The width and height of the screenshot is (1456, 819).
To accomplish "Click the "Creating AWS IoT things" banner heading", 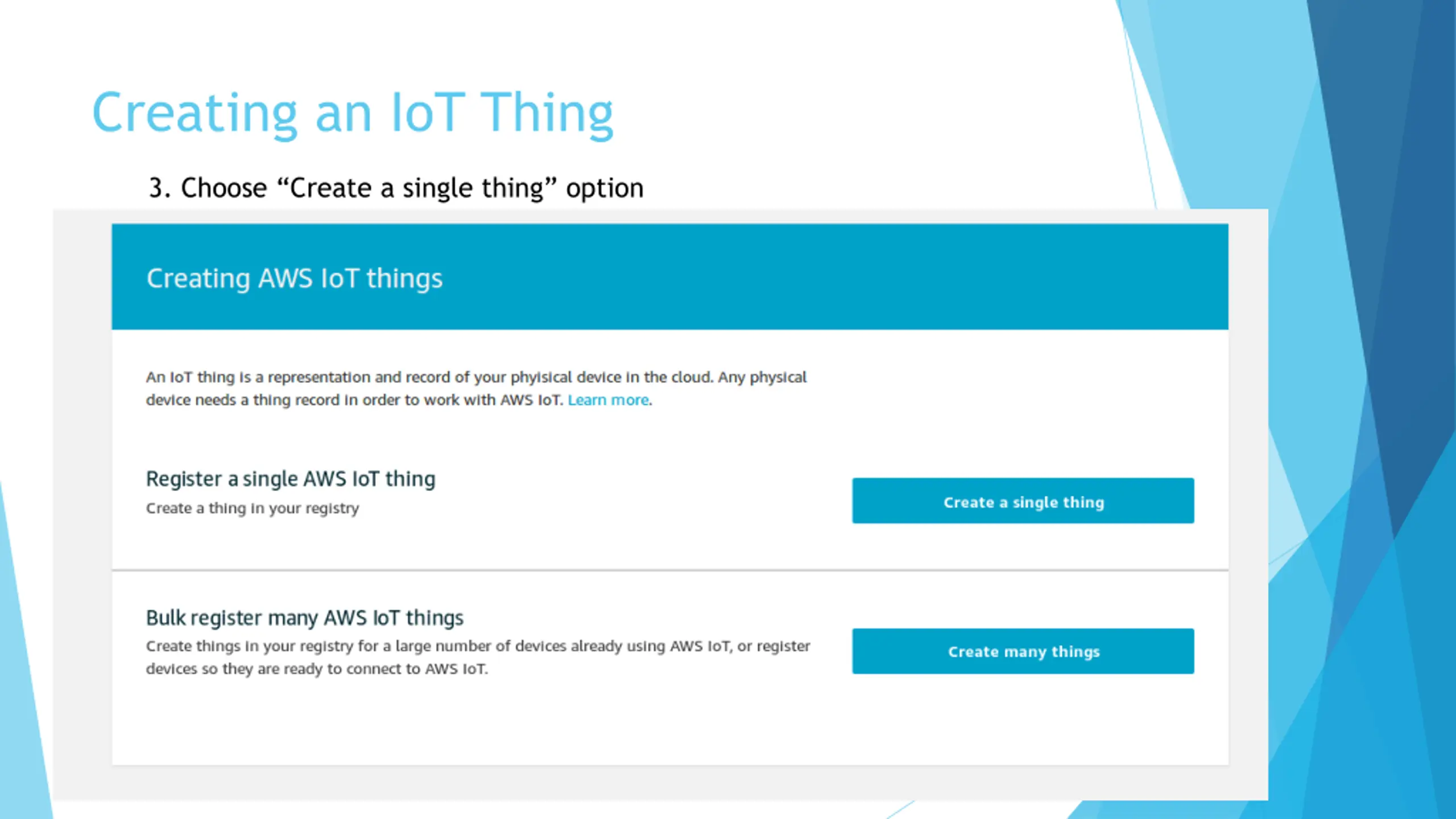I will click(x=294, y=279).
